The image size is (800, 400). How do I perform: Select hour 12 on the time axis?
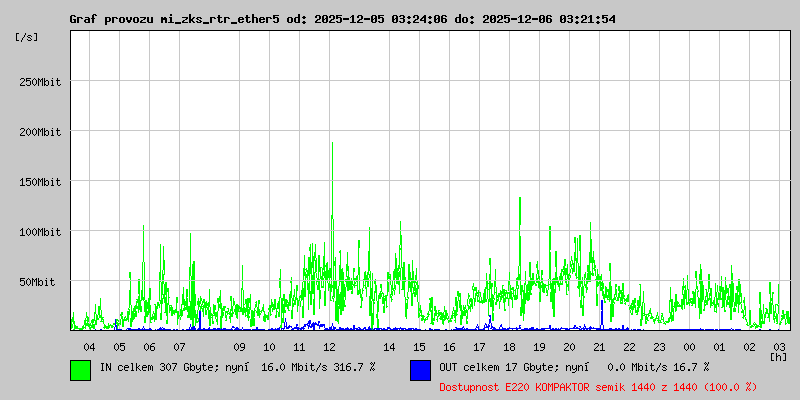(x=329, y=346)
